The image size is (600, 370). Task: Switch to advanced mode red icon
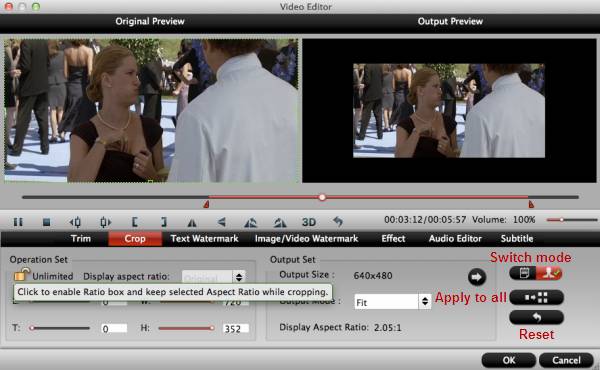click(549, 273)
